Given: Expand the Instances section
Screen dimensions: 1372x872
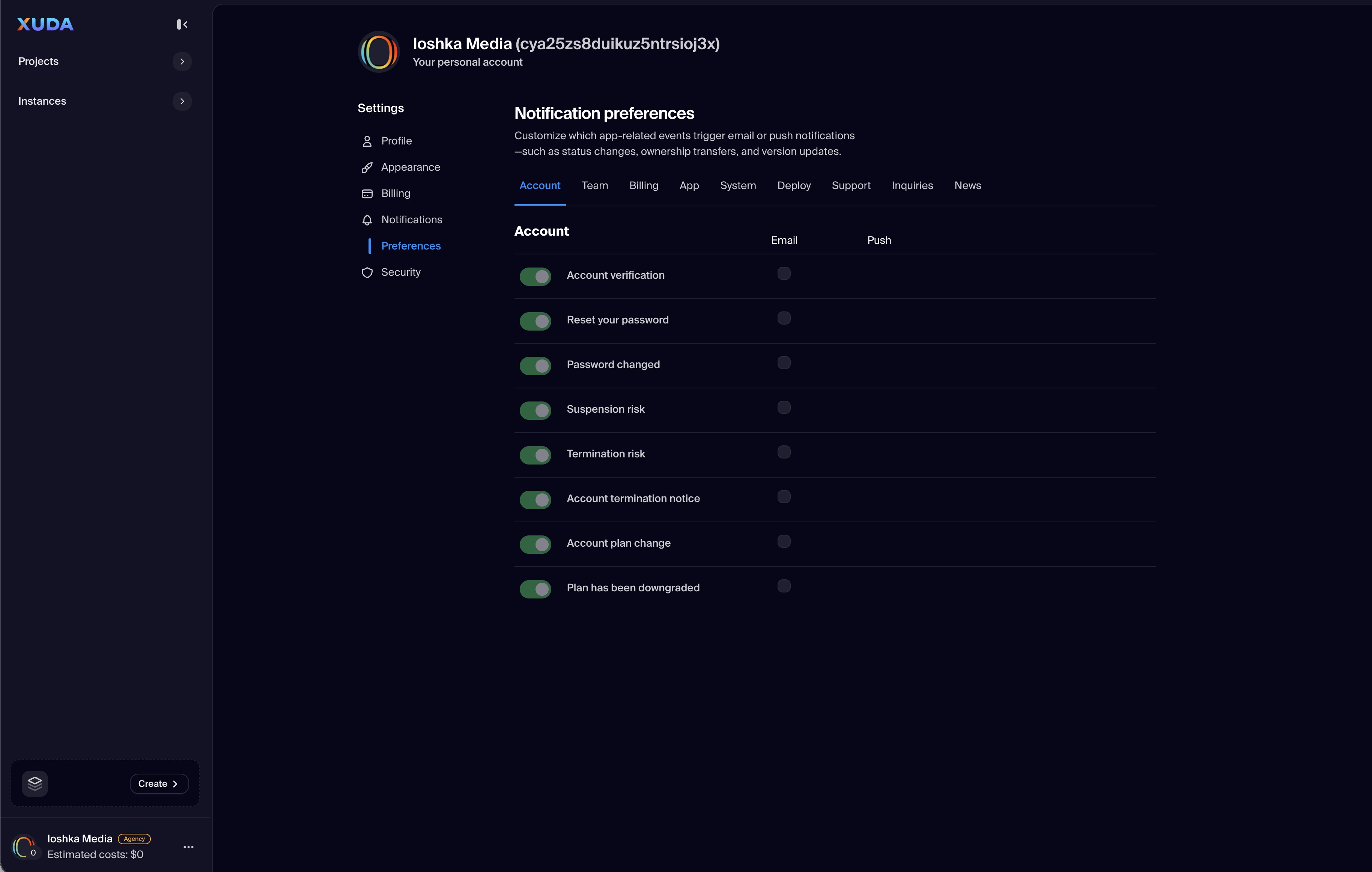Looking at the screenshot, I should [182, 101].
